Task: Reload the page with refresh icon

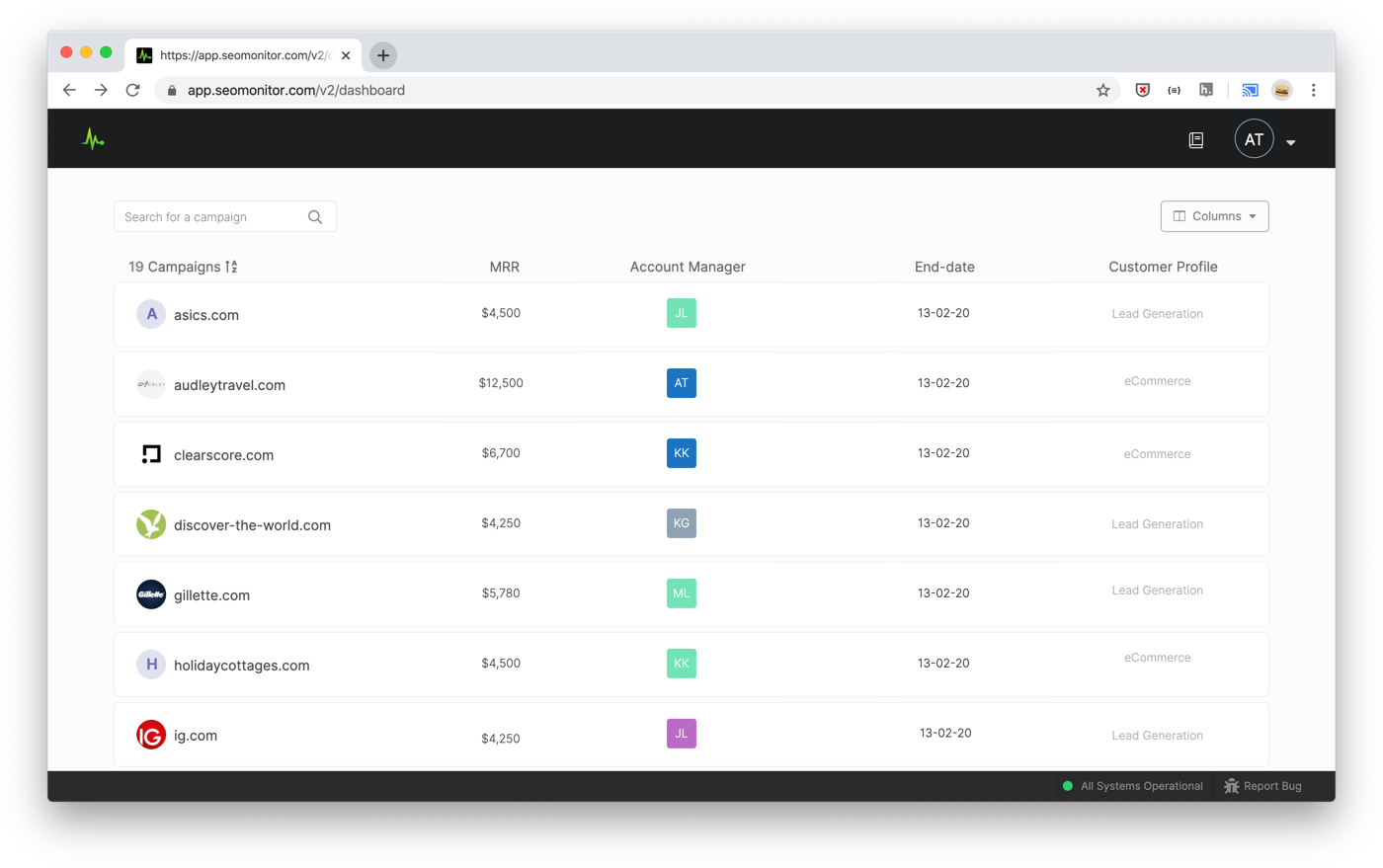Action: point(133,90)
